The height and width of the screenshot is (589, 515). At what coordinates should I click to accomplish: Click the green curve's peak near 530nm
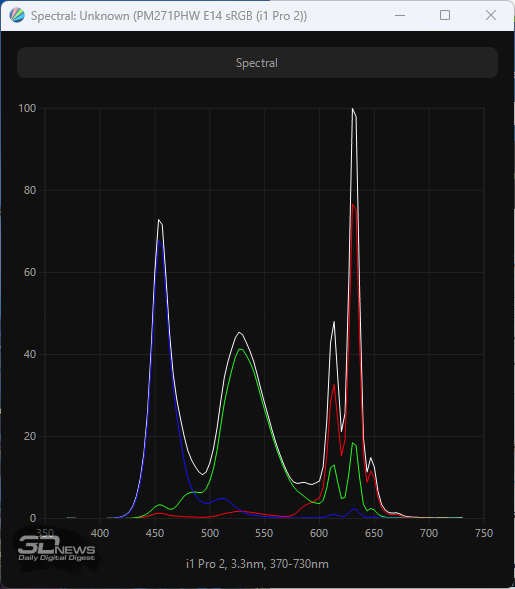click(240, 349)
